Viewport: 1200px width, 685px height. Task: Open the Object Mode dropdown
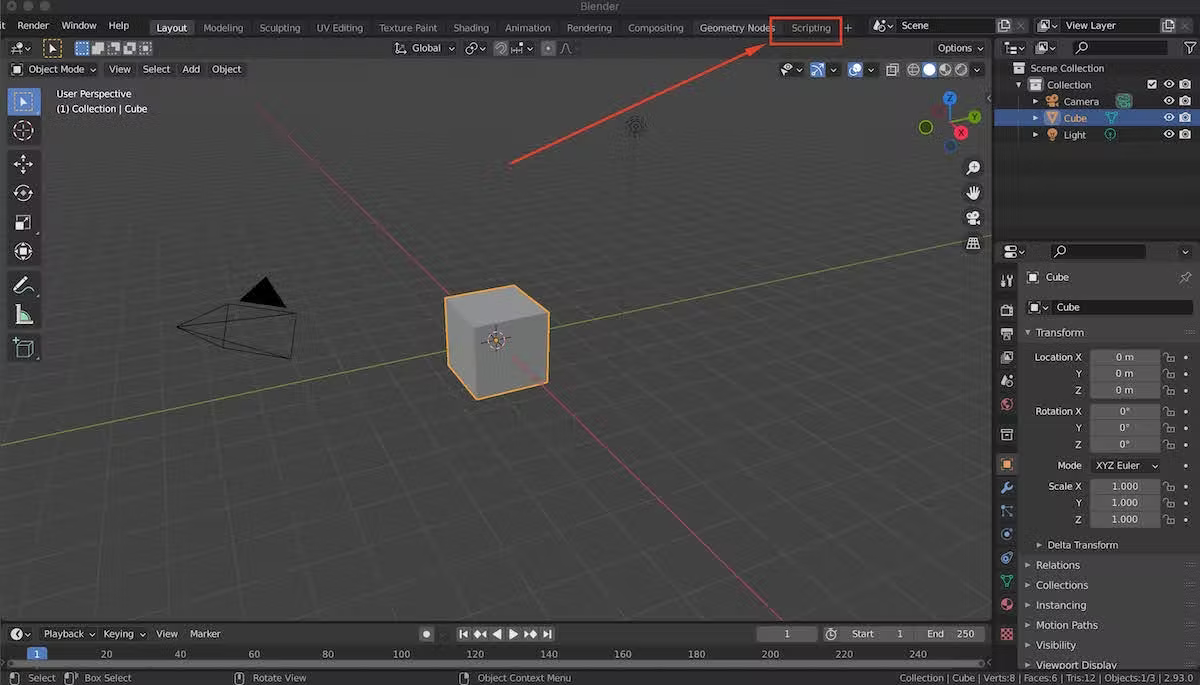click(x=52, y=69)
